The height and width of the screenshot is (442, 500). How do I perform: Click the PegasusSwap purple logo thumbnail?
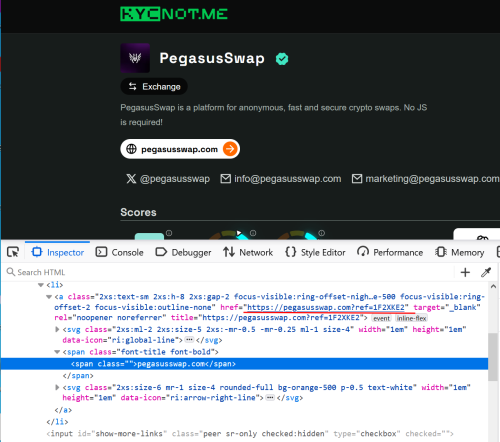tap(135, 58)
